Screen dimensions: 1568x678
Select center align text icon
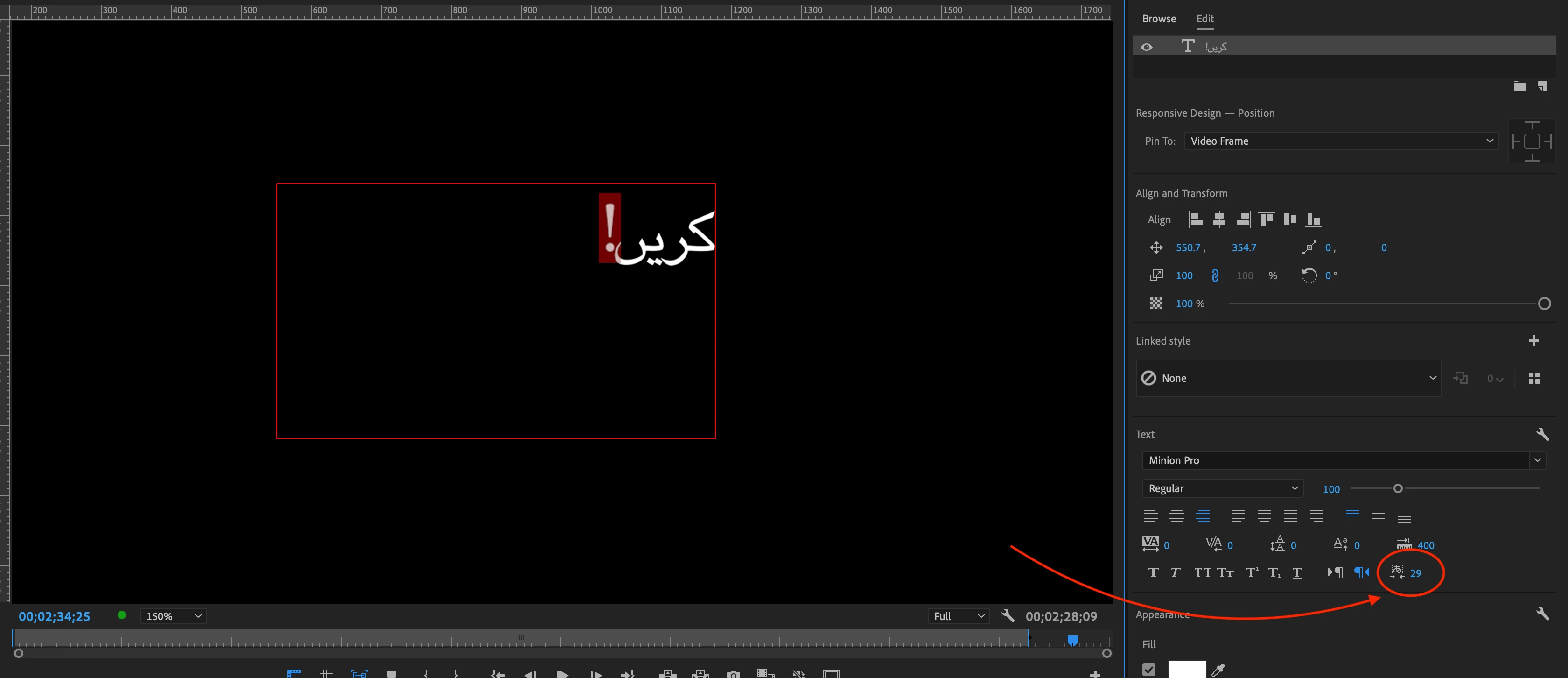pyautogui.click(x=1176, y=516)
